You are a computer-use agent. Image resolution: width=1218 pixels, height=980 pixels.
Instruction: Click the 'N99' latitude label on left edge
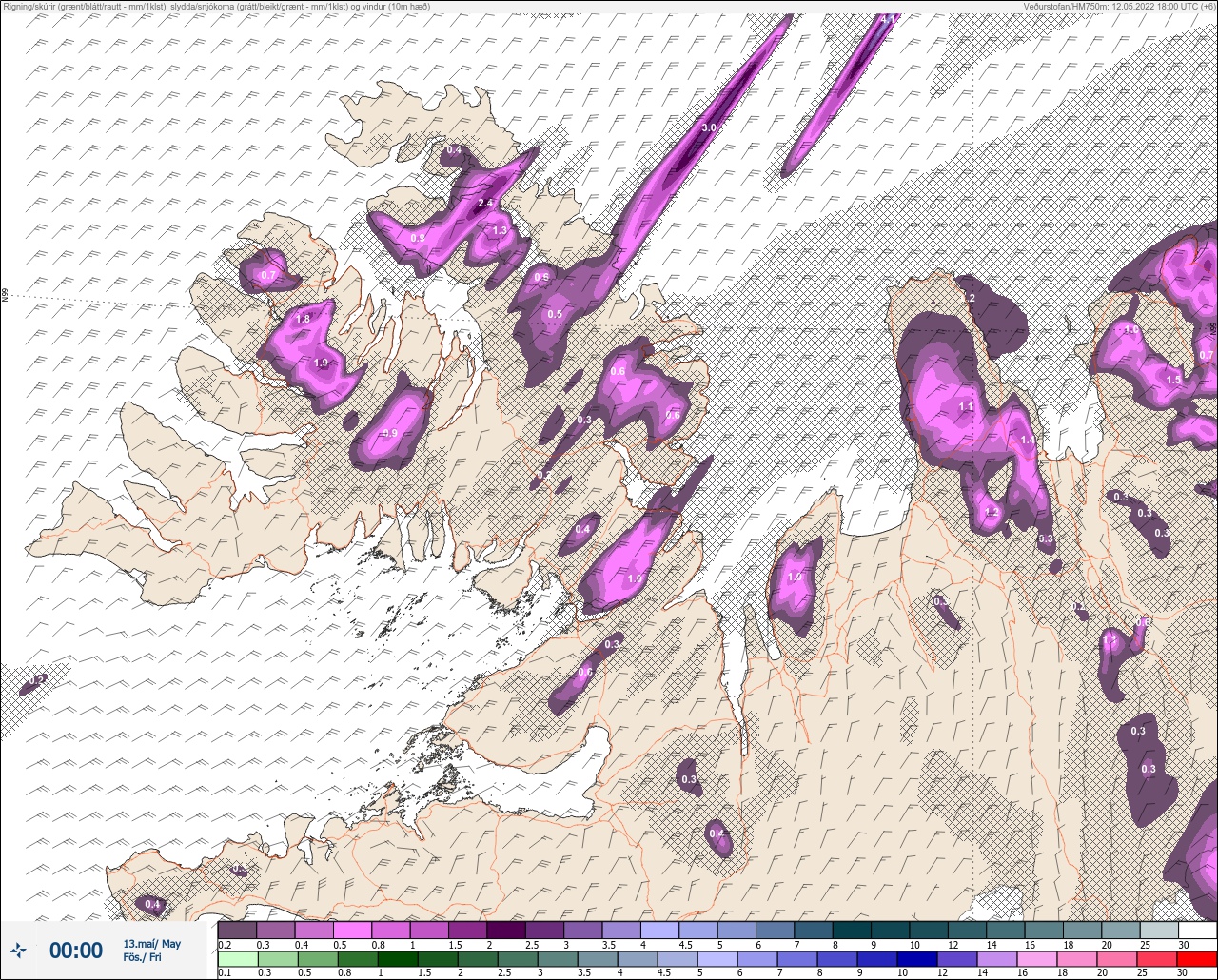[x=5, y=296]
